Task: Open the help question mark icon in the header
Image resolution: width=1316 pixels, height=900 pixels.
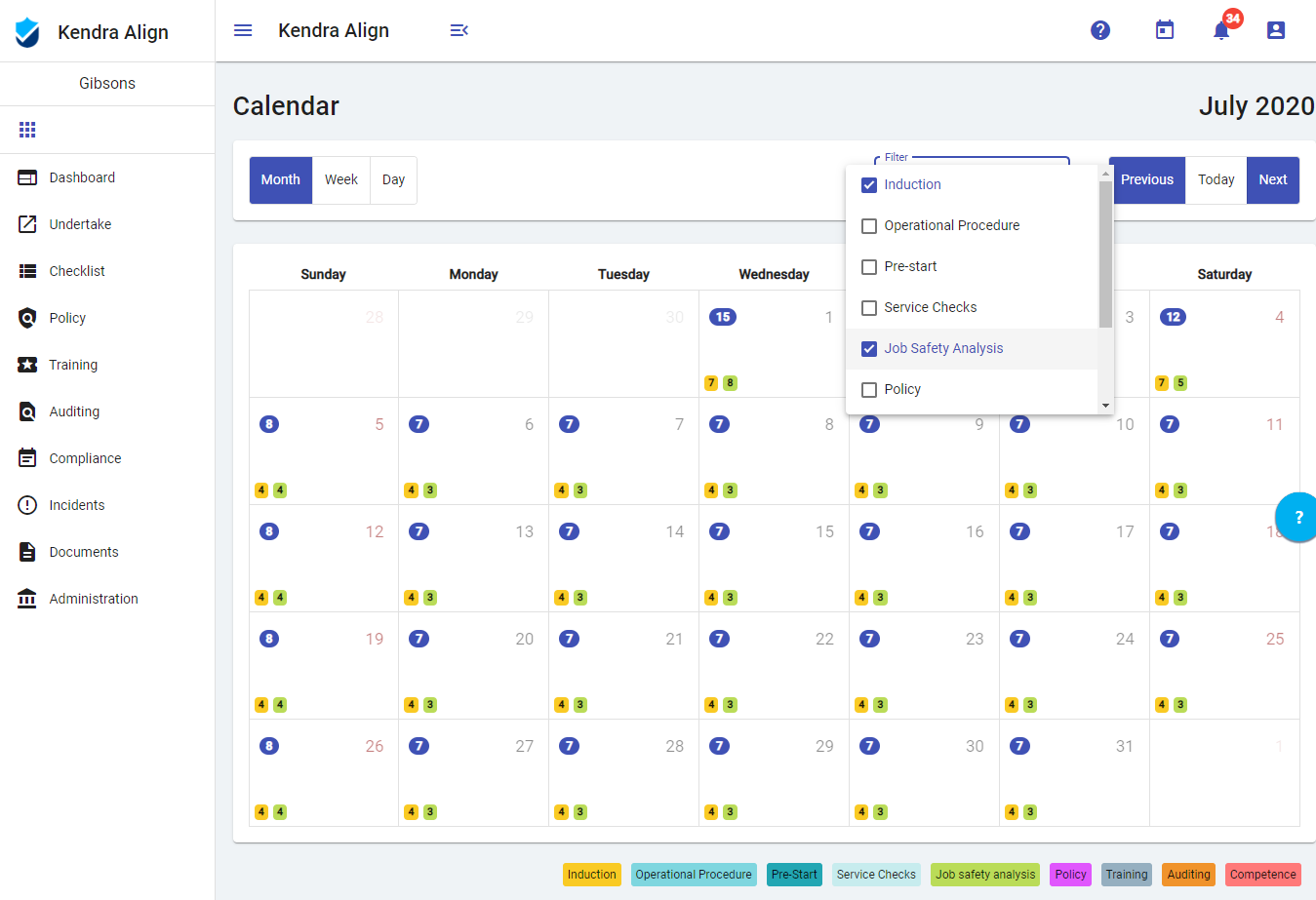Action: click(1100, 30)
